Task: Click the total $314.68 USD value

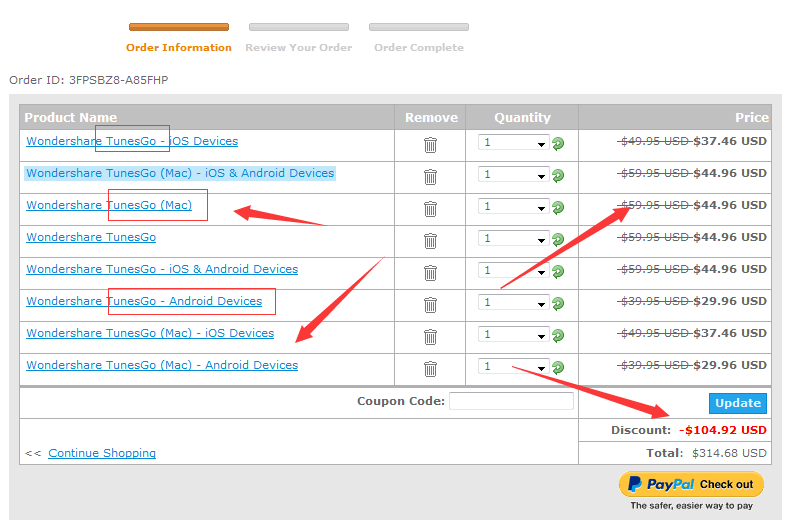Action: pos(729,453)
